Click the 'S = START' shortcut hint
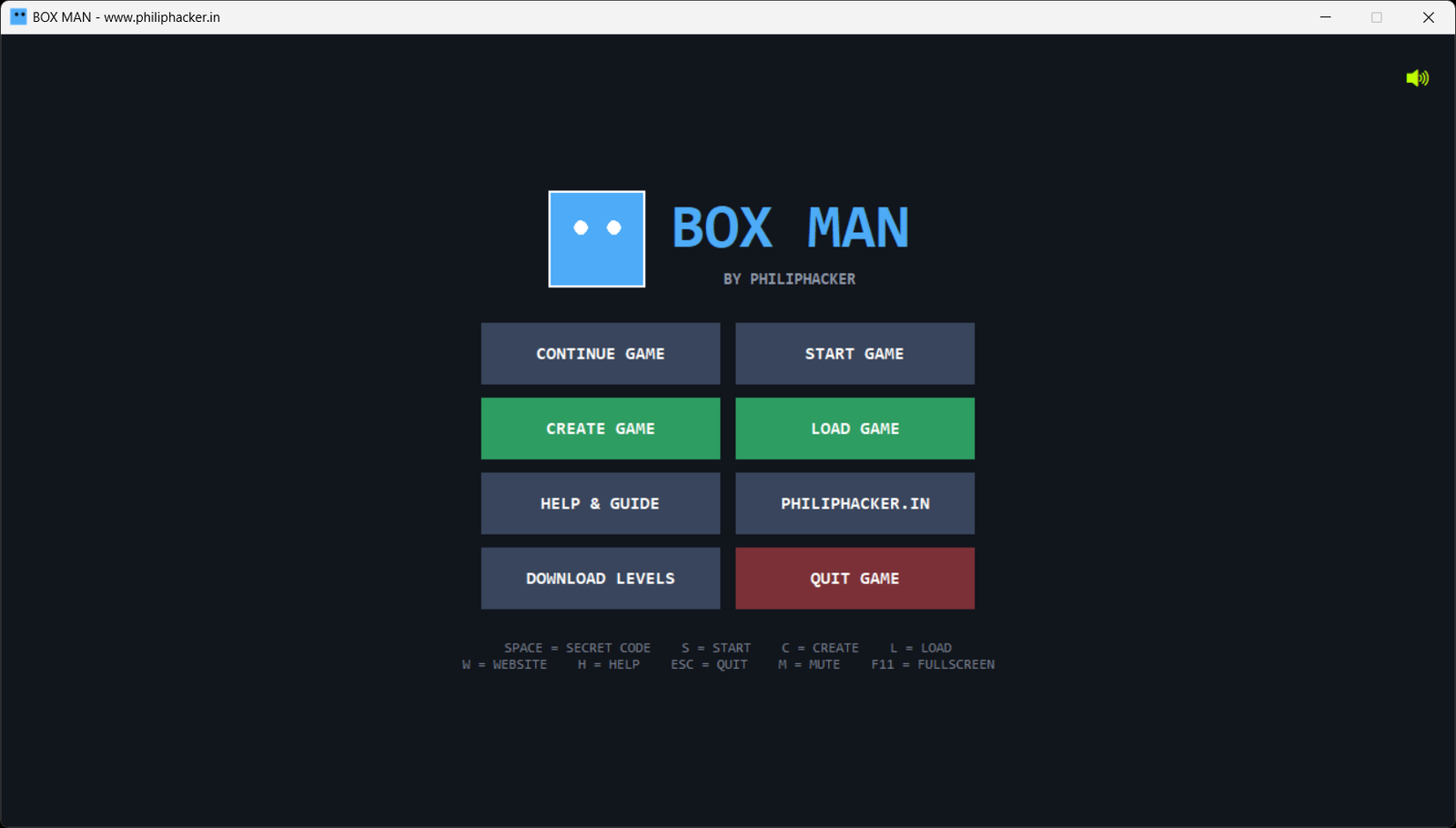1456x828 pixels. (716, 648)
